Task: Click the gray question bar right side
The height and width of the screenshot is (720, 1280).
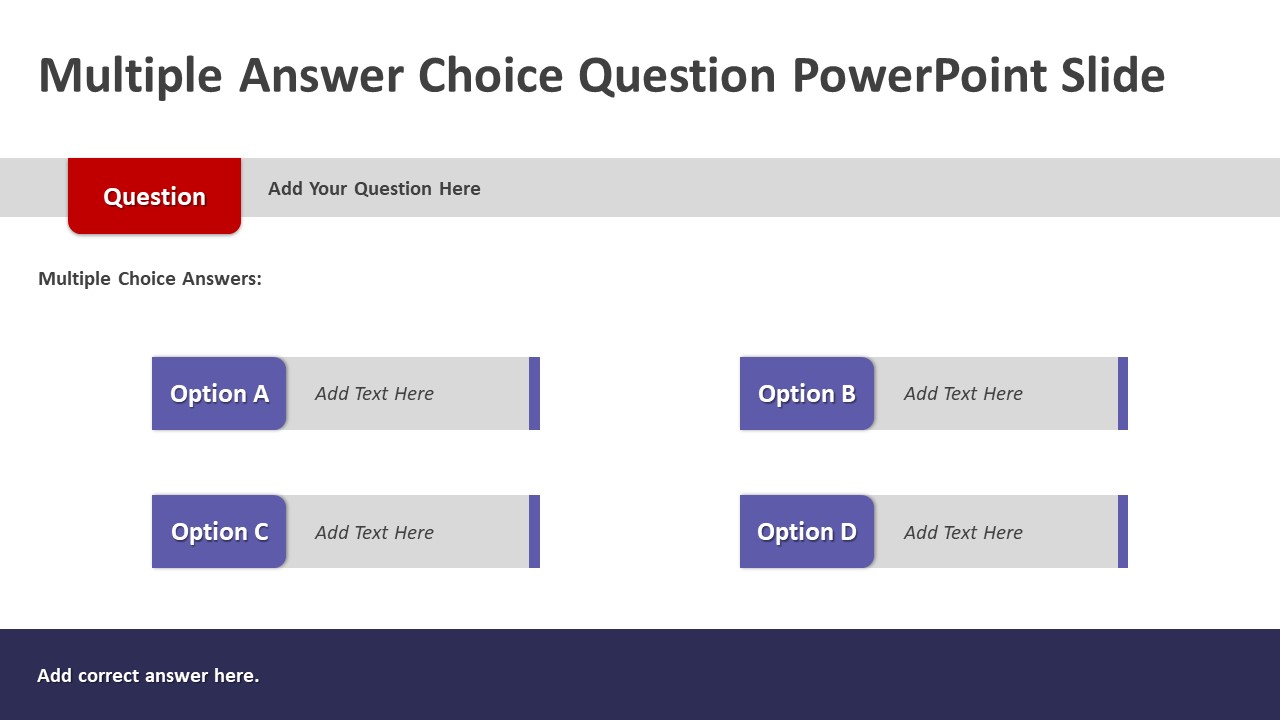Action: tap(880, 187)
